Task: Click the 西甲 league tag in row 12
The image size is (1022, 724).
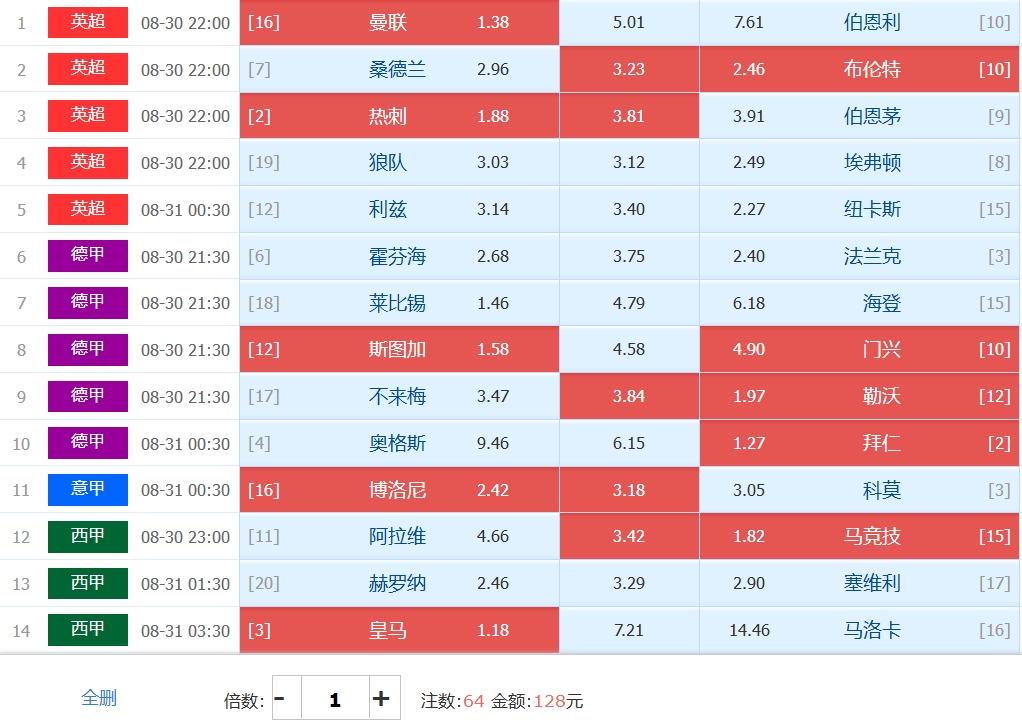Action: pos(88,536)
